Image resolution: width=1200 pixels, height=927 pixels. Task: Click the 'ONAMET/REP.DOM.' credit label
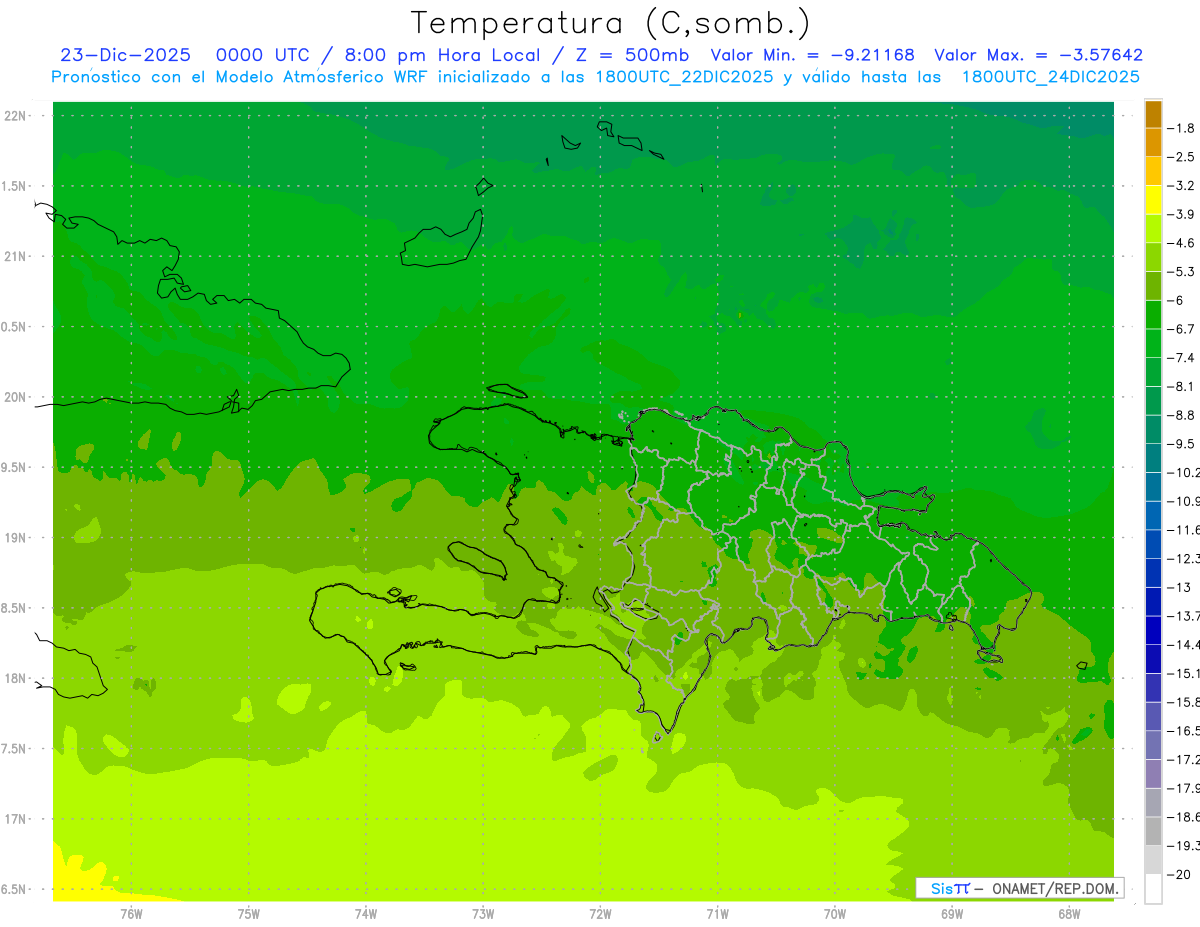point(1055,888)
